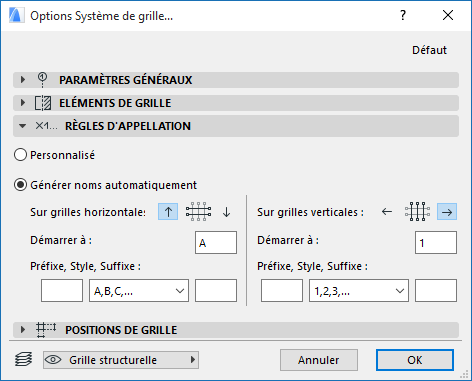The width and height of the screenshot is (472, 381).
Task: Click the Sur grilles verticales label
Action: point(310,212)
